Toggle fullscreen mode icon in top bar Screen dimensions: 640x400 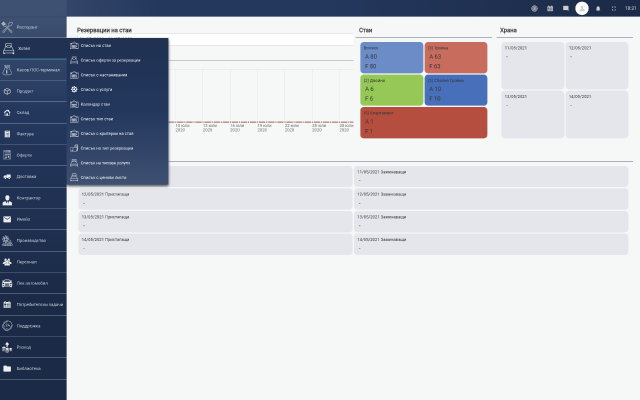(x=613, y=7)
